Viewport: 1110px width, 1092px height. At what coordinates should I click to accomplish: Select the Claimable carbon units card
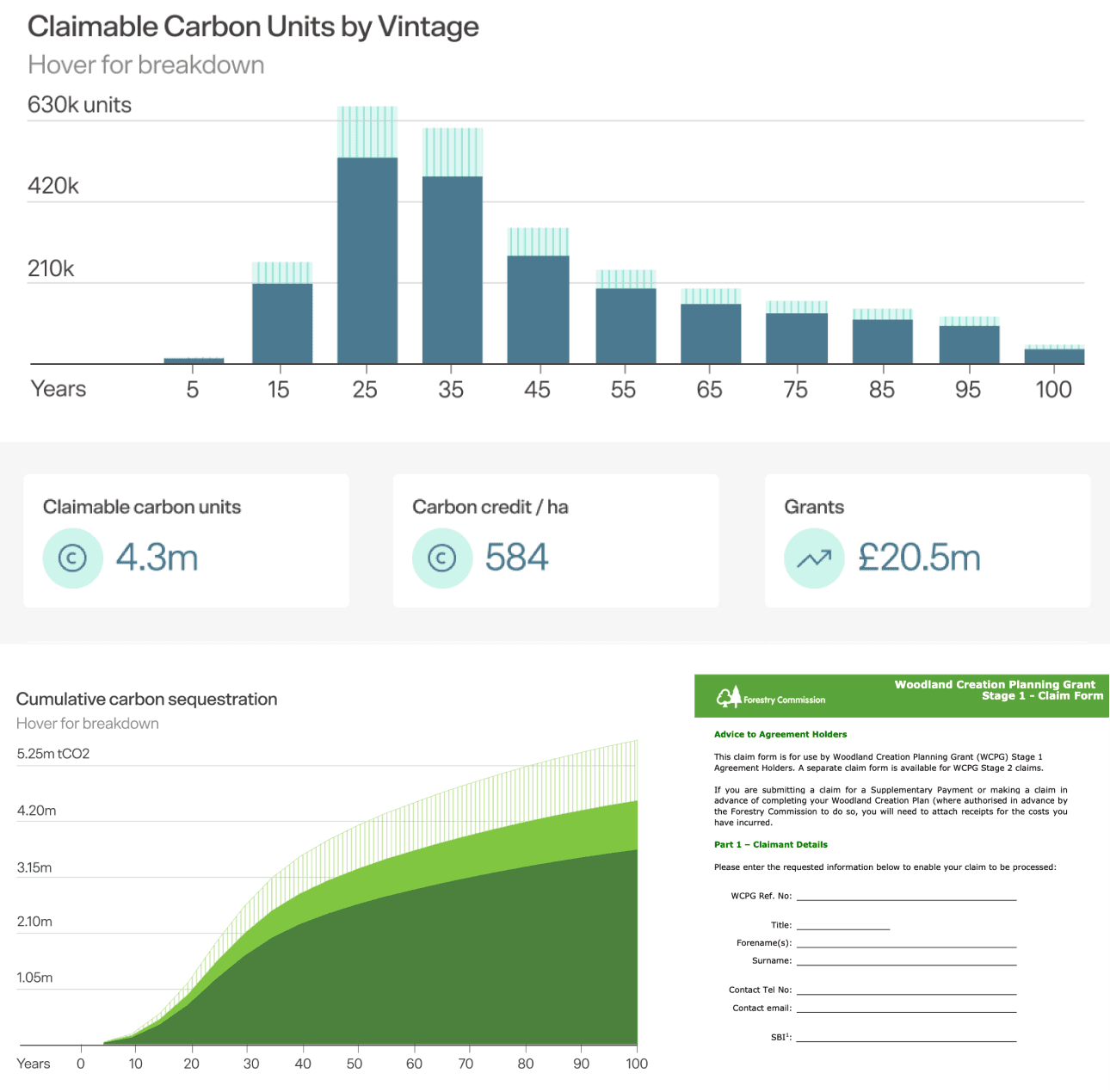point(186,540)
